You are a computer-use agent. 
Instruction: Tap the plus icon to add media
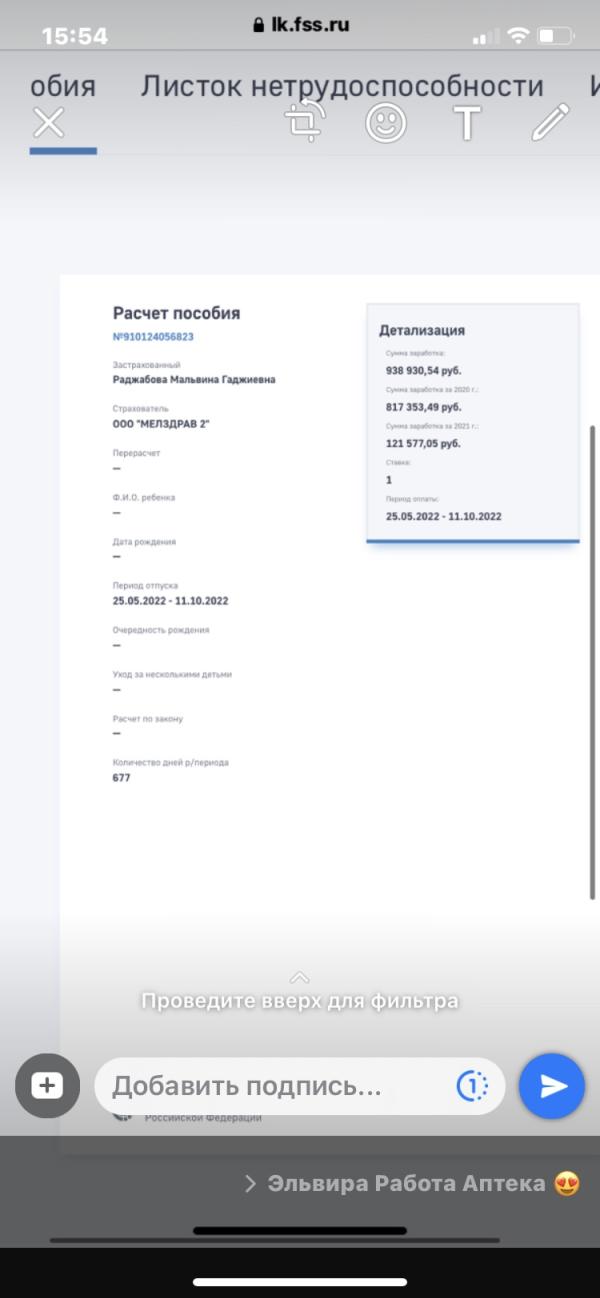coord(47,1086)
